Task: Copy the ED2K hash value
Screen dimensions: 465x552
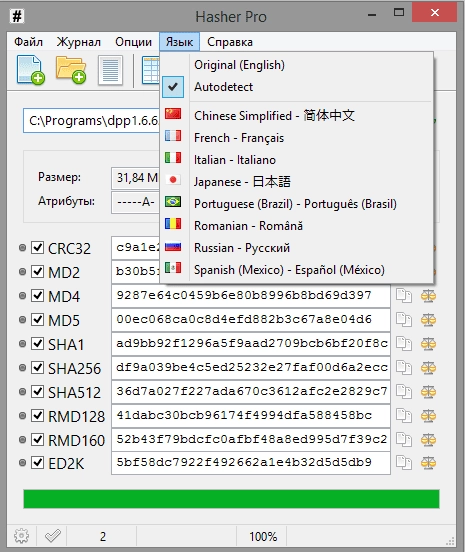Action: (x=404, y=463)
